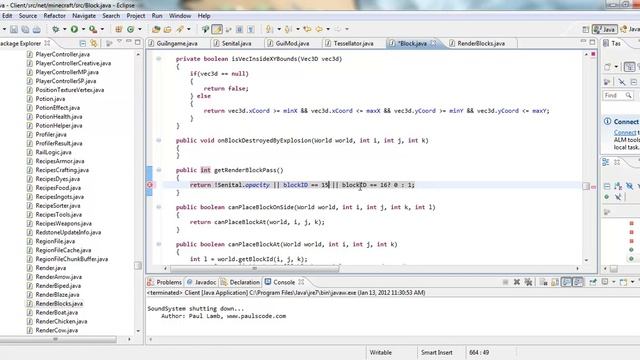Close the Block.java editor tab
This screenshot has width=640, height=360.
click(x=433, y=43)
